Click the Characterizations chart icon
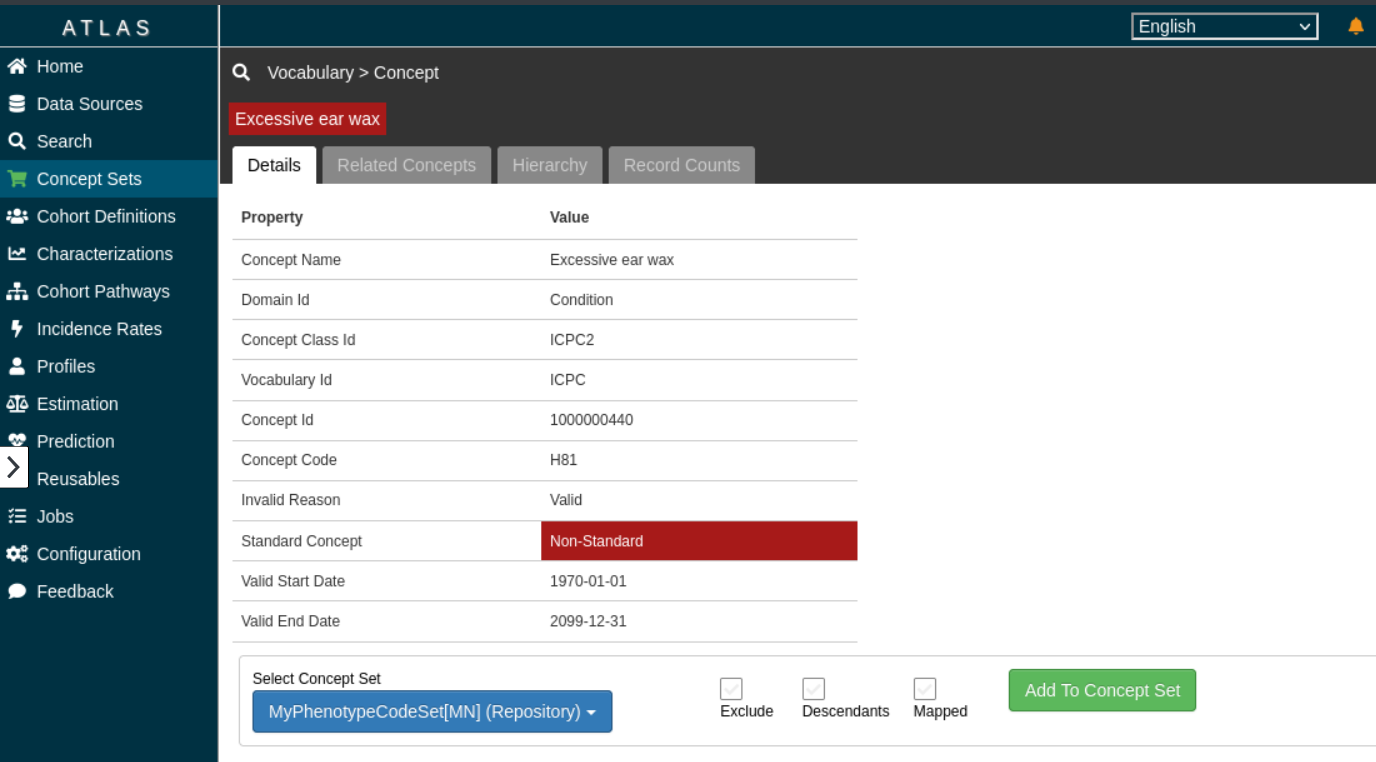The image size is (1376, 762). pyautogui.click(x=16, y=254)
